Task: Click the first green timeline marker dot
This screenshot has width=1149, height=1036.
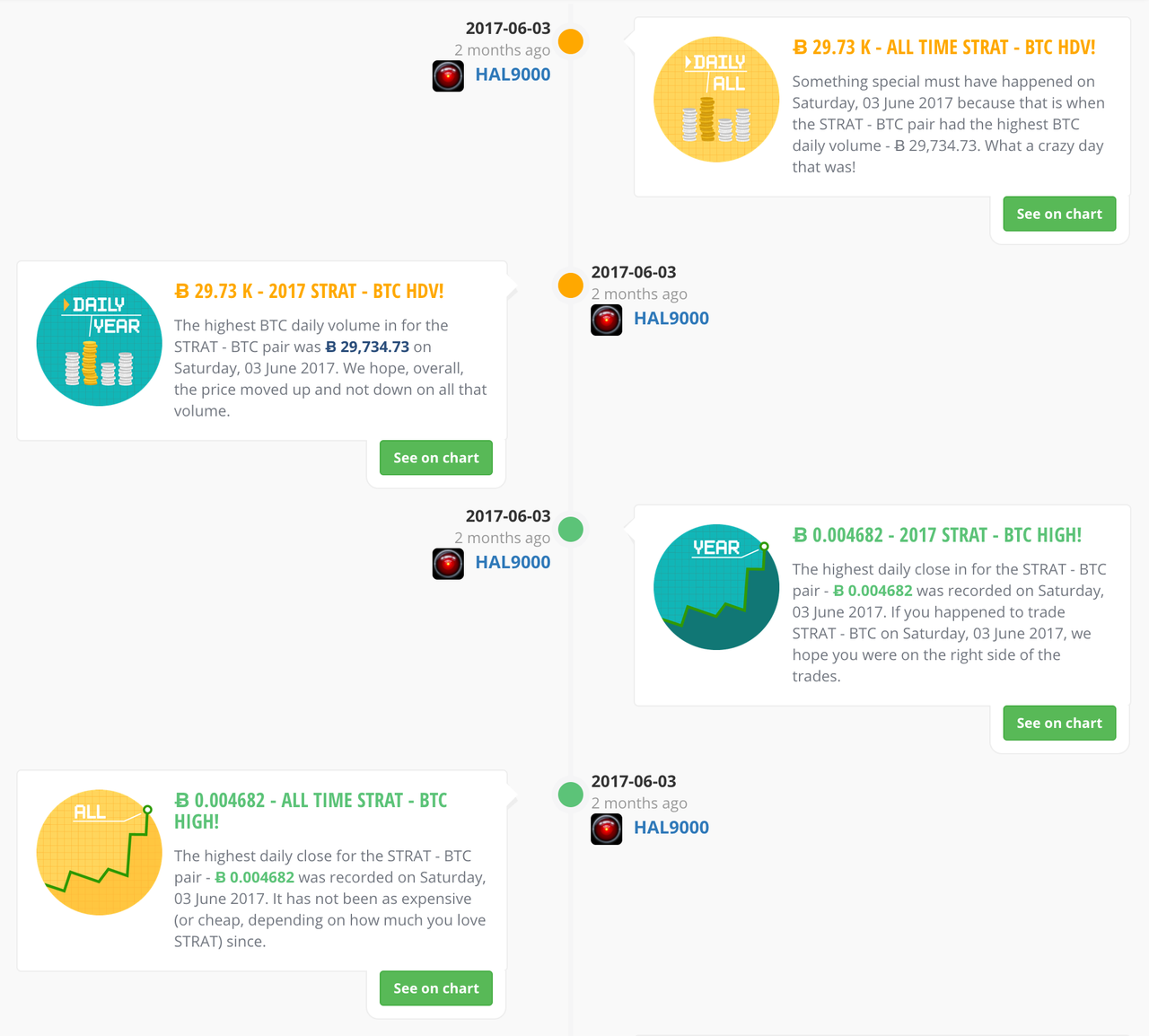Action: 571,530
